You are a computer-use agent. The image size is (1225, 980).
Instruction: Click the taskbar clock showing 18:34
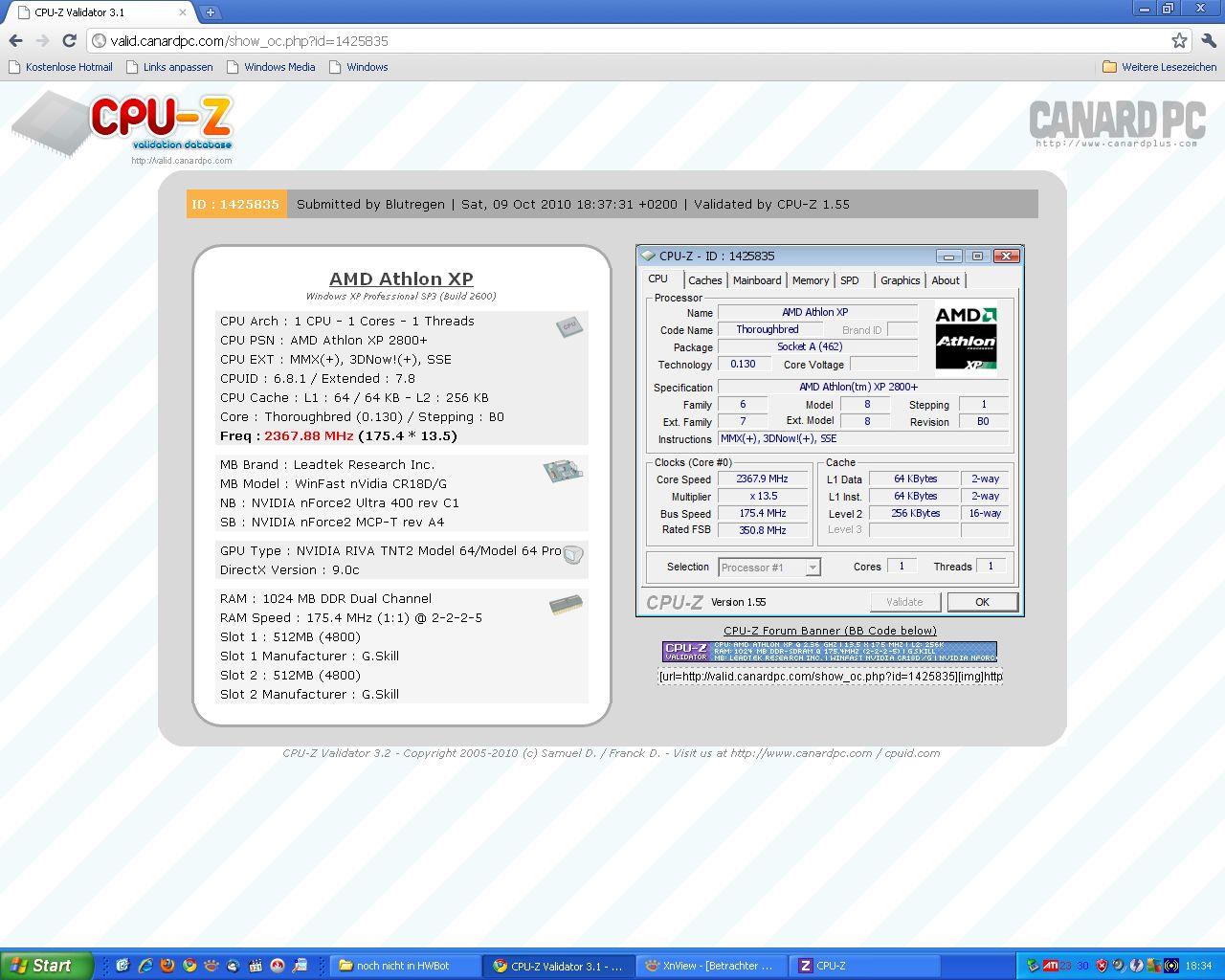click(x=1198, y=966)
